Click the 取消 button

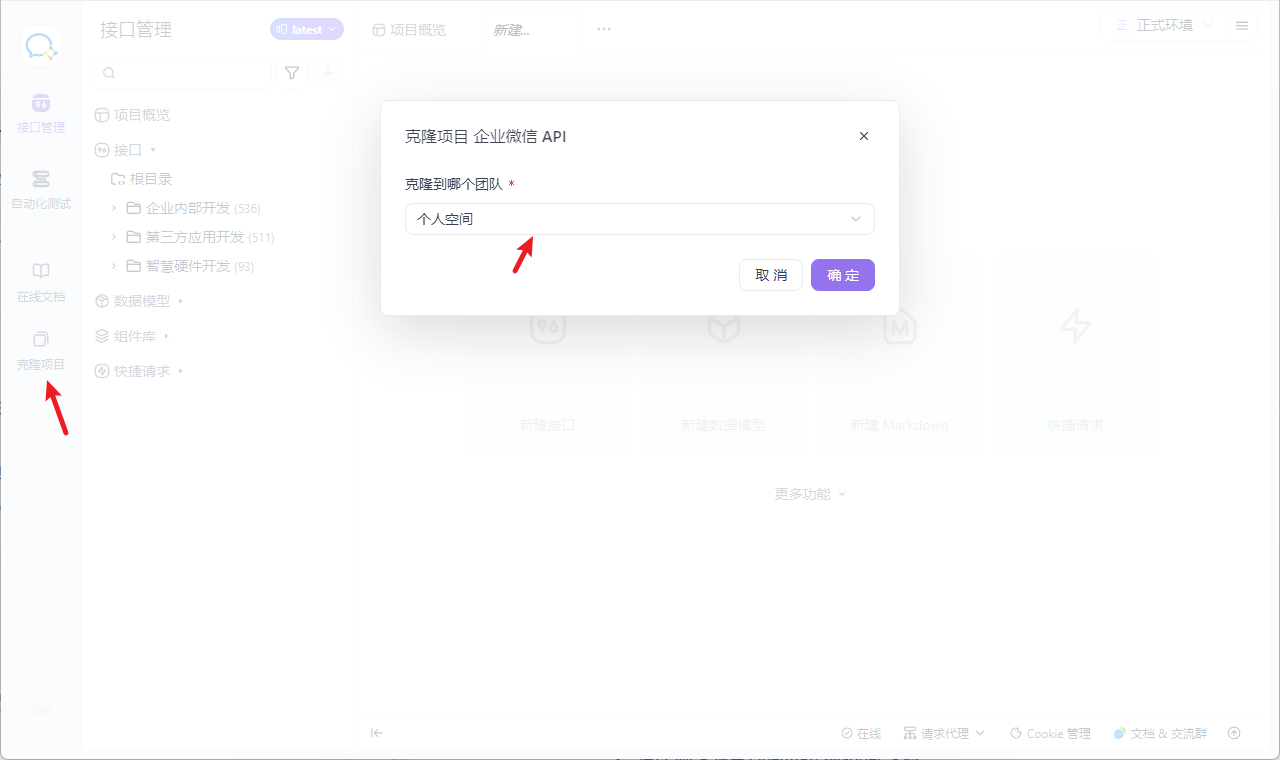(770, 275)
